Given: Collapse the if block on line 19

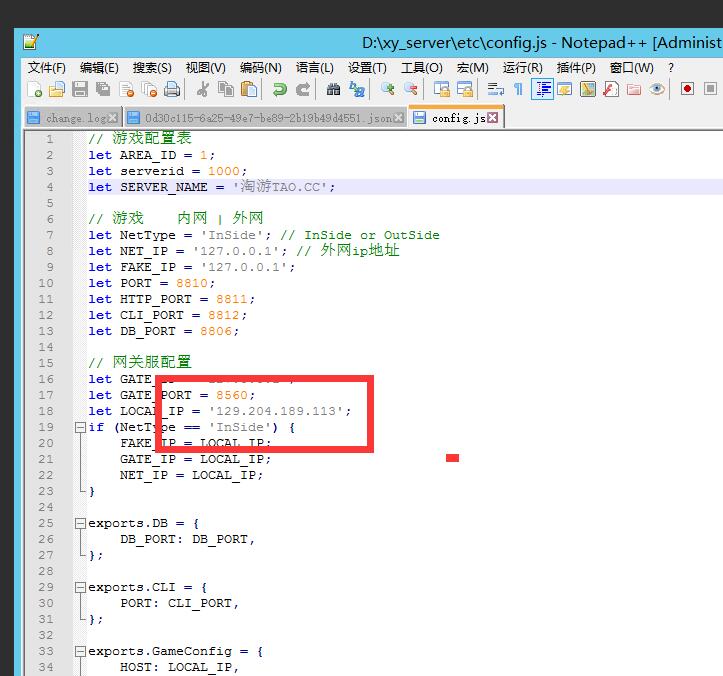Looking at the screenshot, I should (80, 428).
